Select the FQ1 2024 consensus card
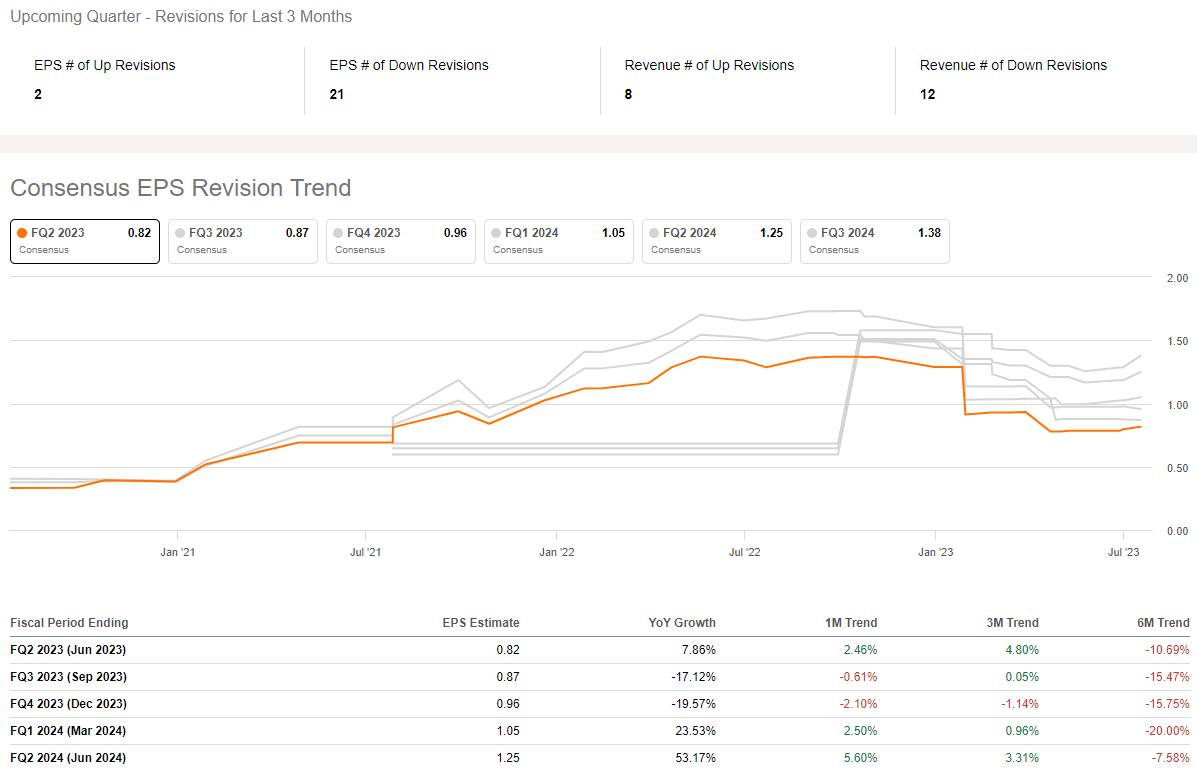The image size is (1197, 770). [x=558, y=241]
